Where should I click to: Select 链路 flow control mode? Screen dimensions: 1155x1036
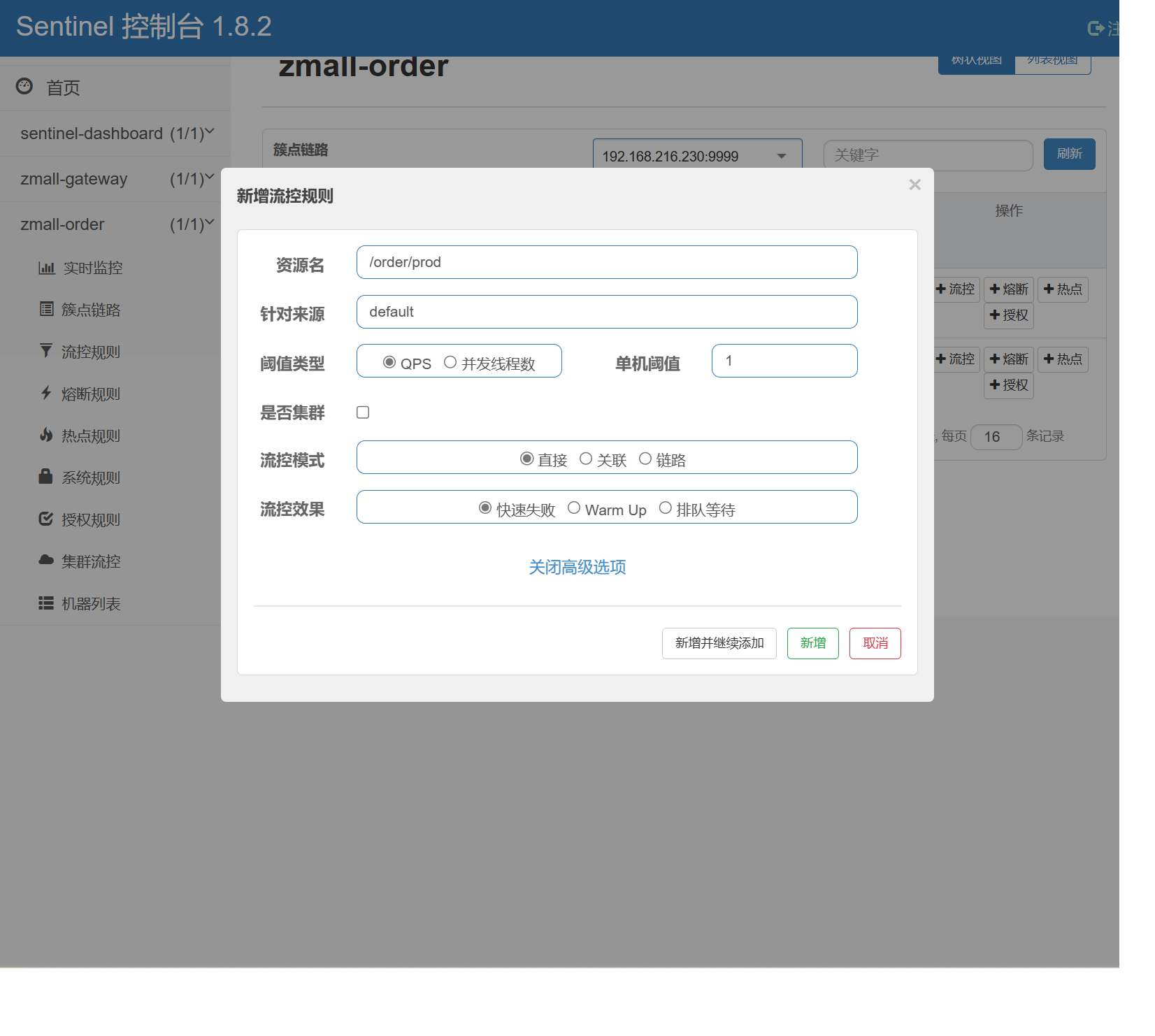tap(645, 459)
